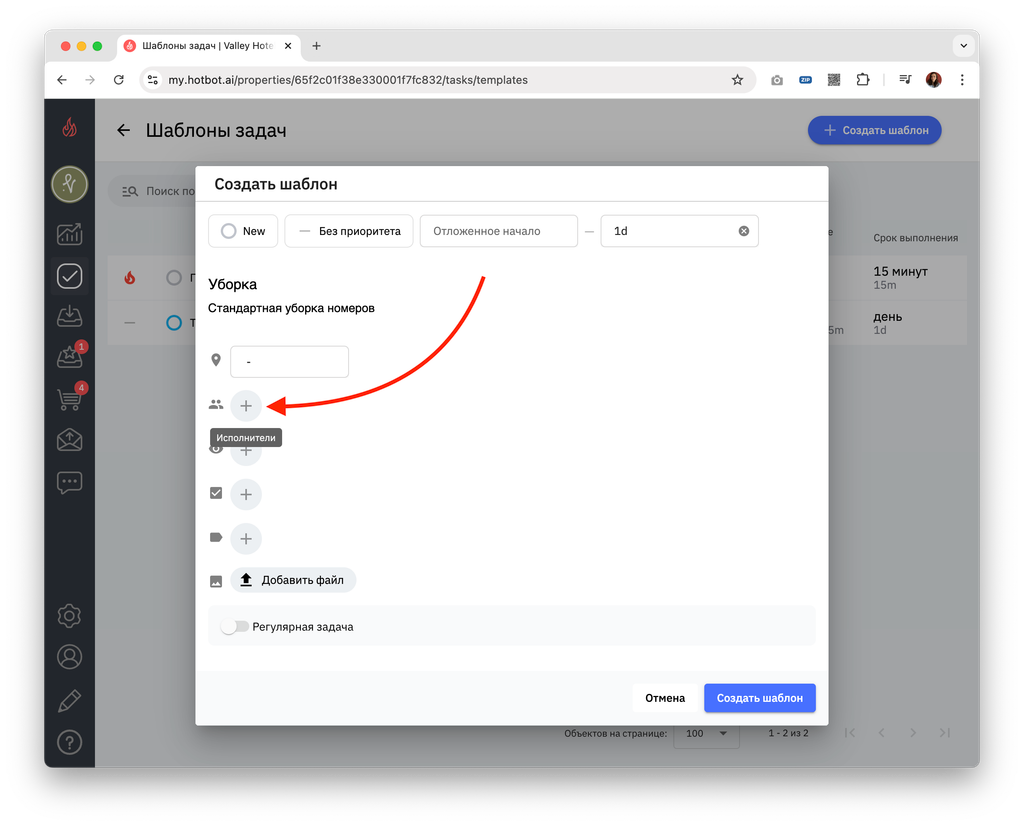Click the pencil edit sidebar icon
This screenshot has height=826, width=1024.
coord(69,701)
